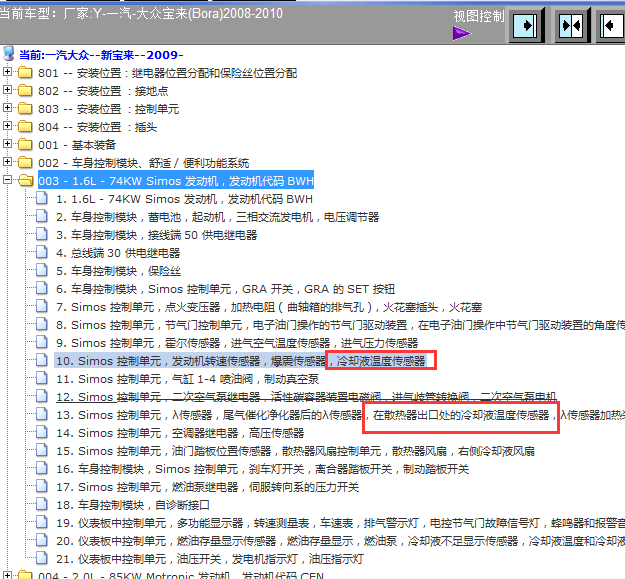Click the page icon of item 10. 发动机转速传感器
Viewport: 625px width, 579px height.
click(42, 360)
